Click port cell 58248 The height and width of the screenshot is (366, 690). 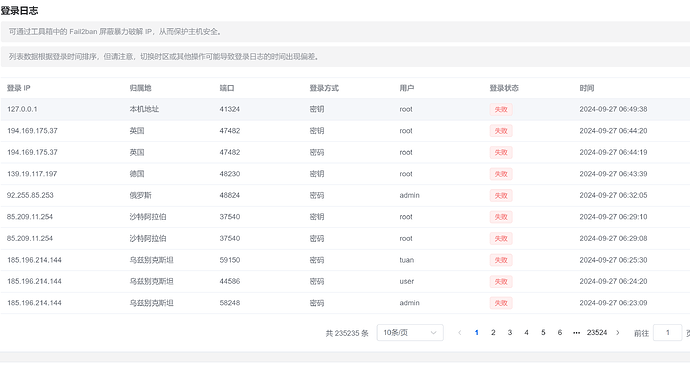coord(230,303)
